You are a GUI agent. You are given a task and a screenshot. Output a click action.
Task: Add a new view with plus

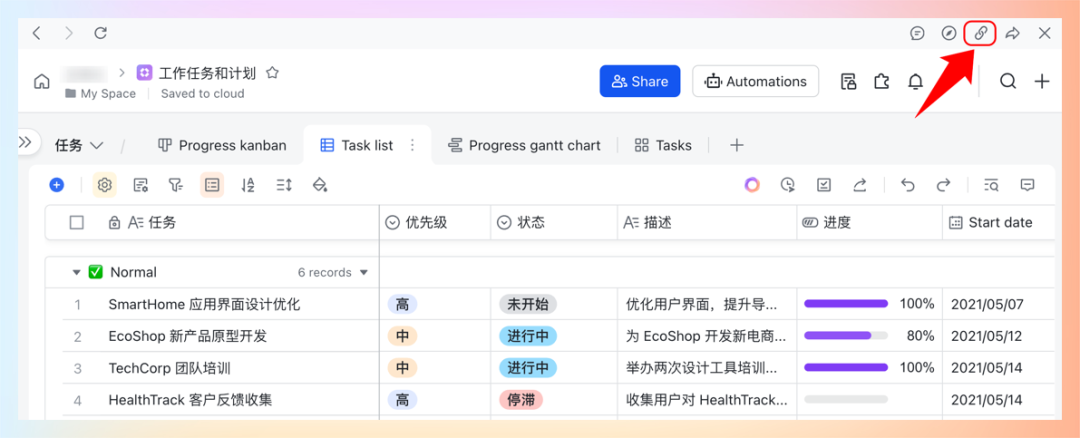point(737,145)
